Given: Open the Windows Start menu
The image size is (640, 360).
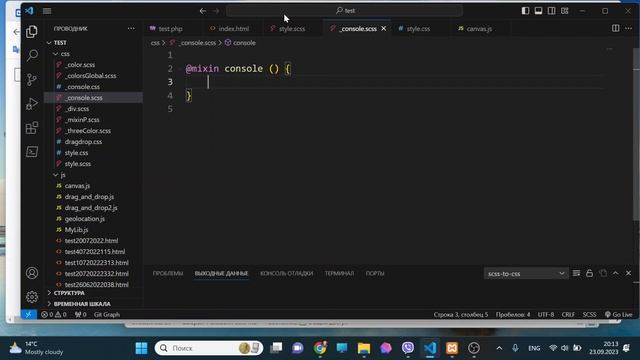Looking at the screenshot, I should [141, 348].
